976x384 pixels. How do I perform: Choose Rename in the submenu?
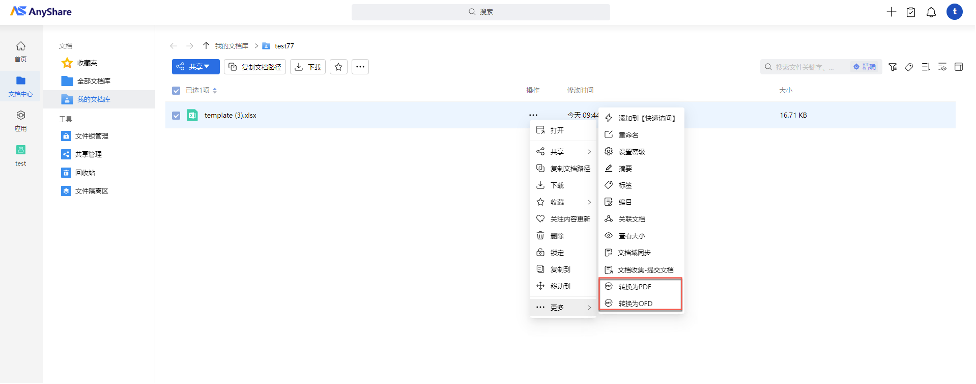click(640, 134)
